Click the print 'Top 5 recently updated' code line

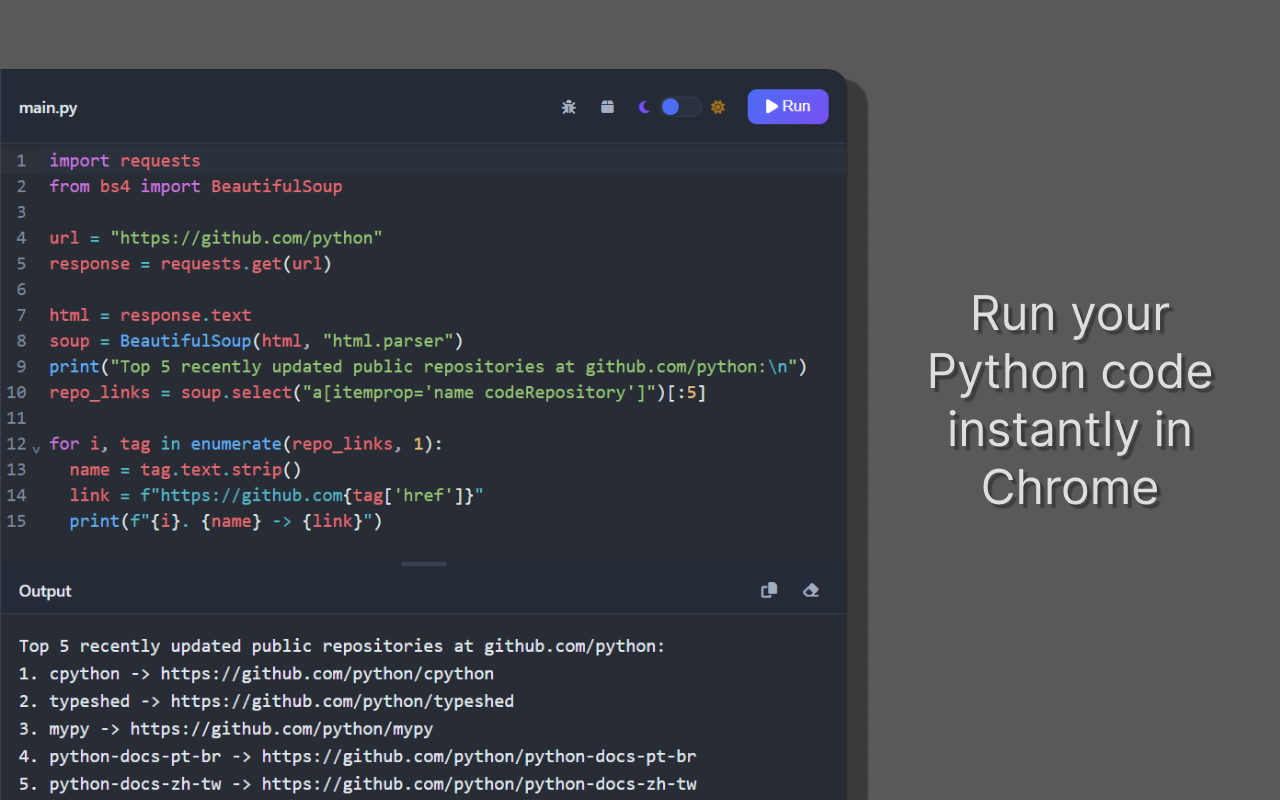click(428, 367)
